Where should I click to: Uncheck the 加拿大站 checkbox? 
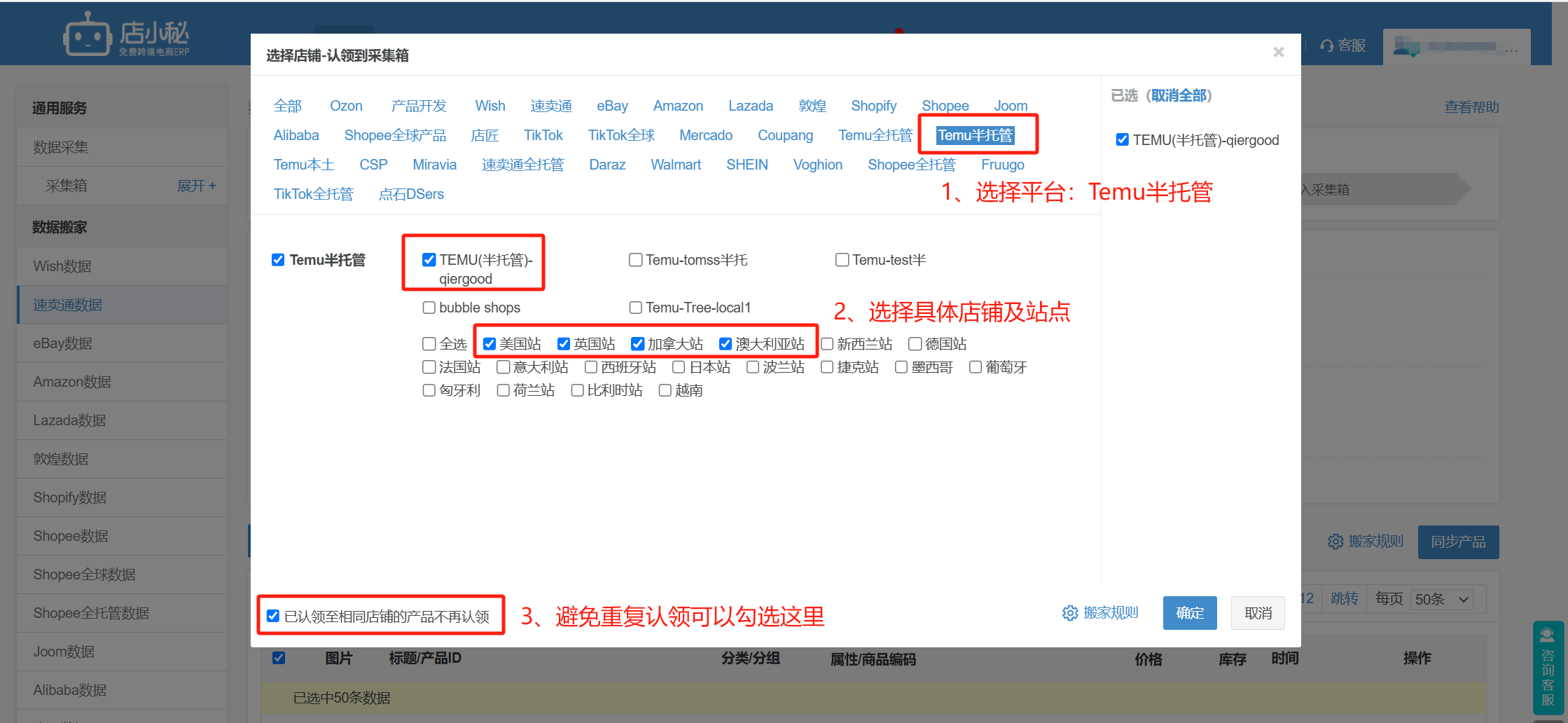point(637,344)
